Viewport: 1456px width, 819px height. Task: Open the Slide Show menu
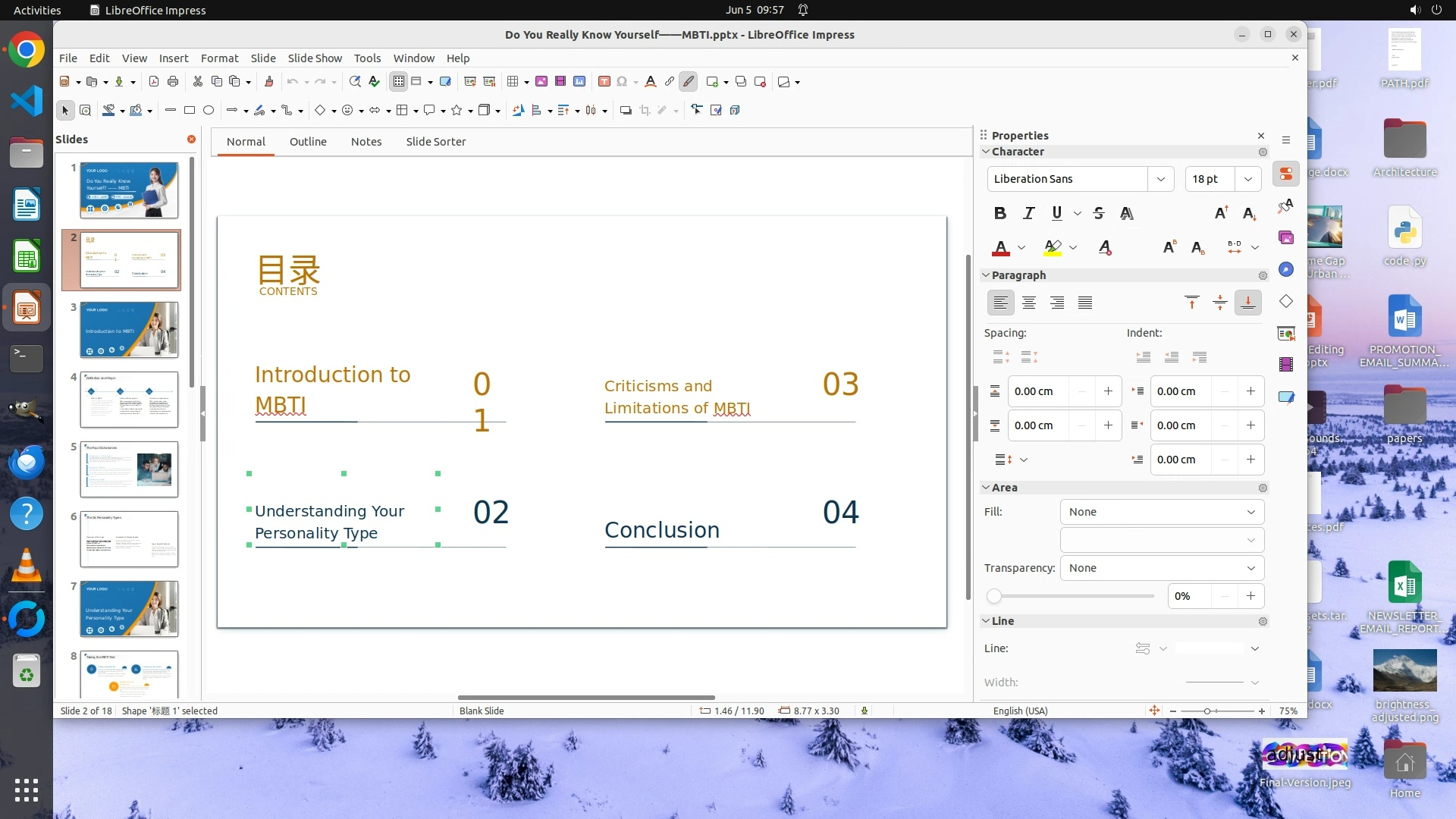point(315,58)
